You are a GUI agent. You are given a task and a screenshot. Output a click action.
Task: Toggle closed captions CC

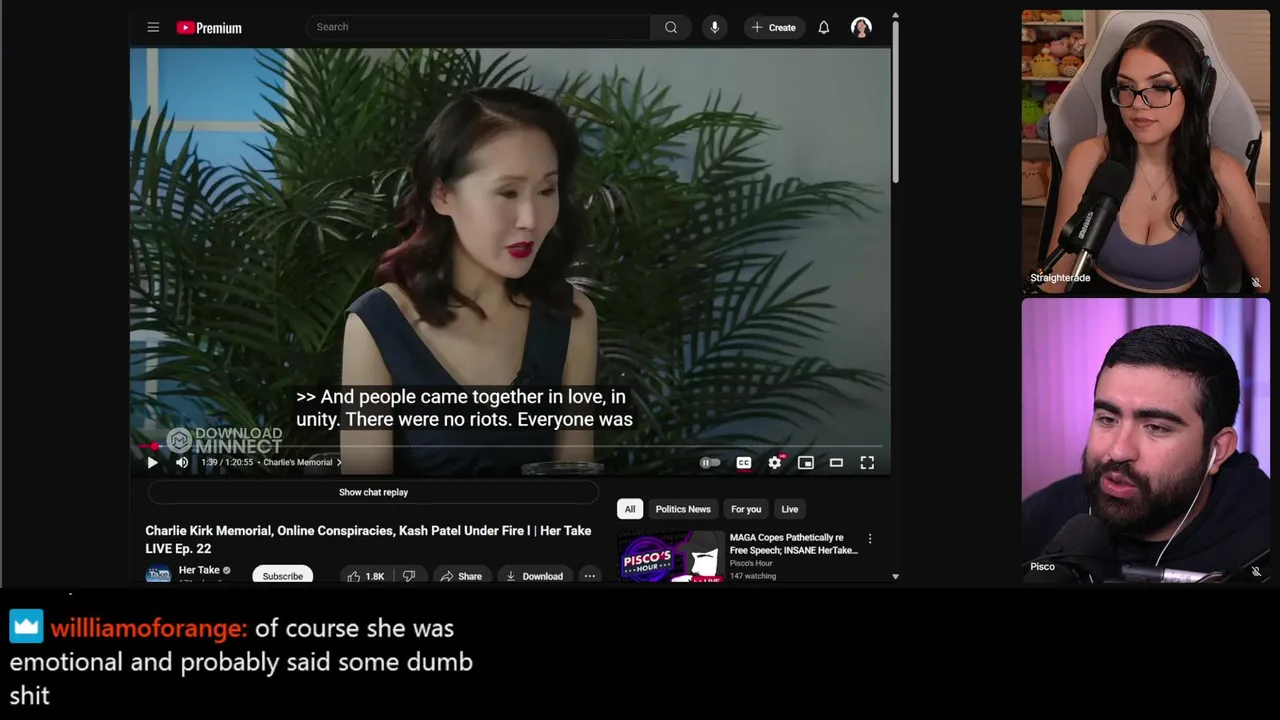743,462
